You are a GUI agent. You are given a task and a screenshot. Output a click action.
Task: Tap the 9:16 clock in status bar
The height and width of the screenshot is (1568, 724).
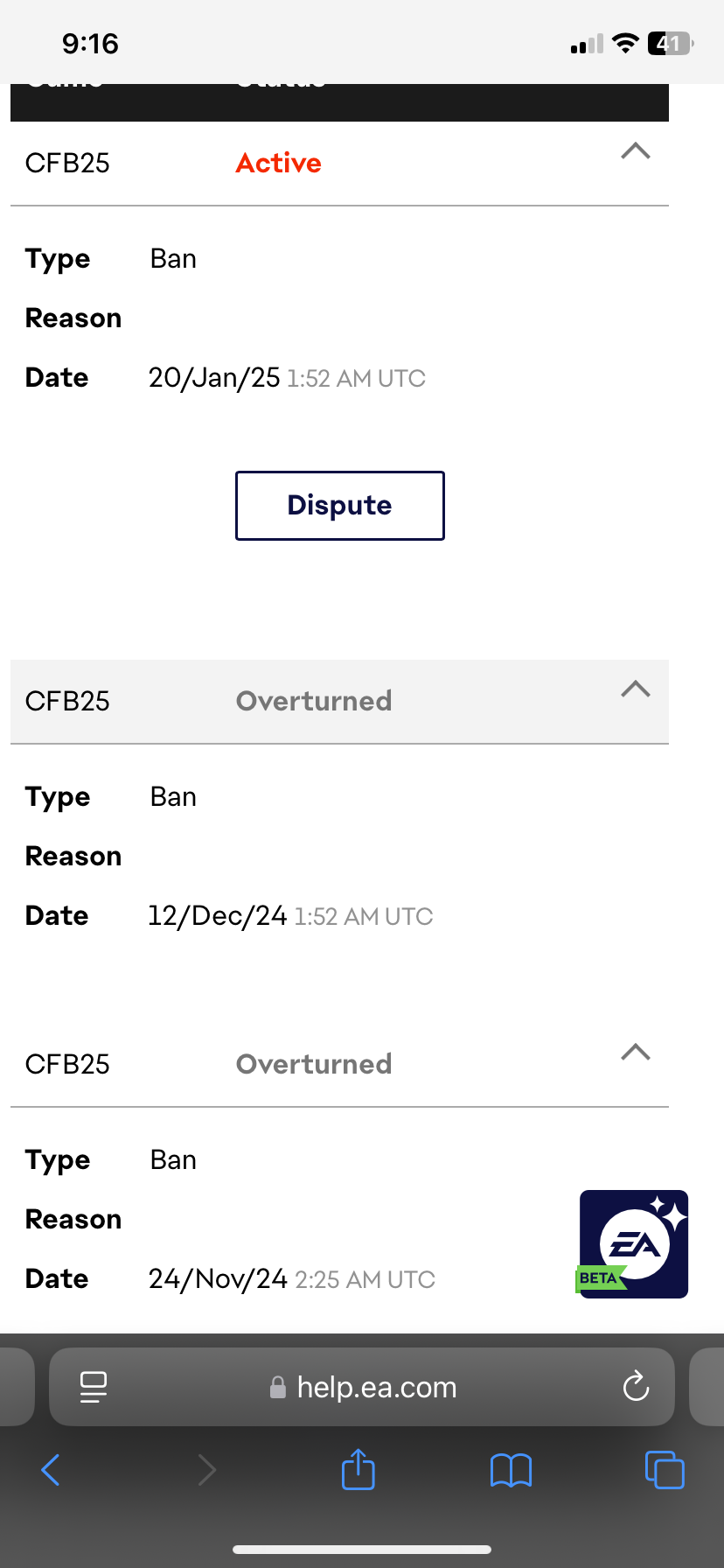click(90, 44)
